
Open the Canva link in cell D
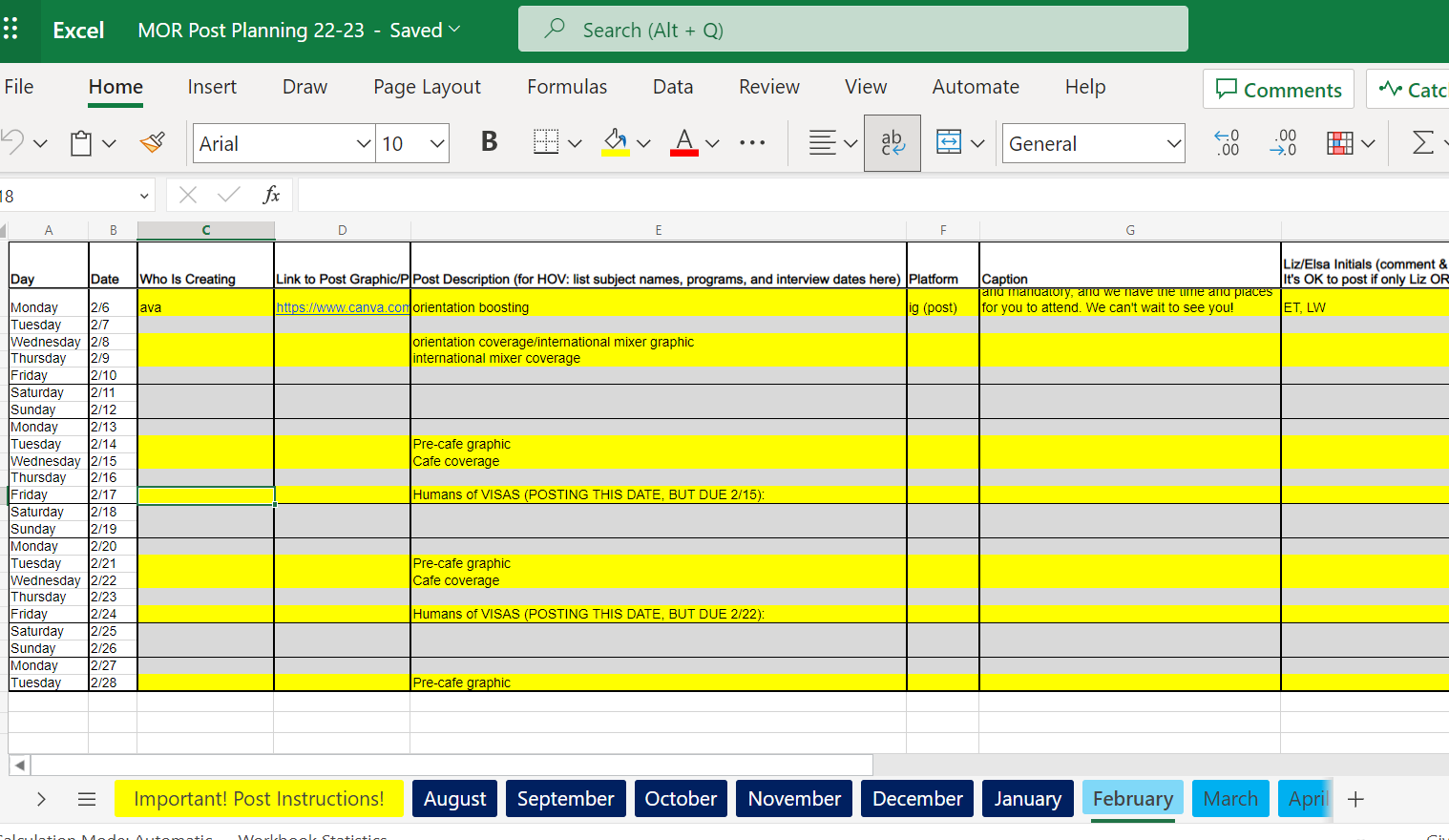click(342, 308)
